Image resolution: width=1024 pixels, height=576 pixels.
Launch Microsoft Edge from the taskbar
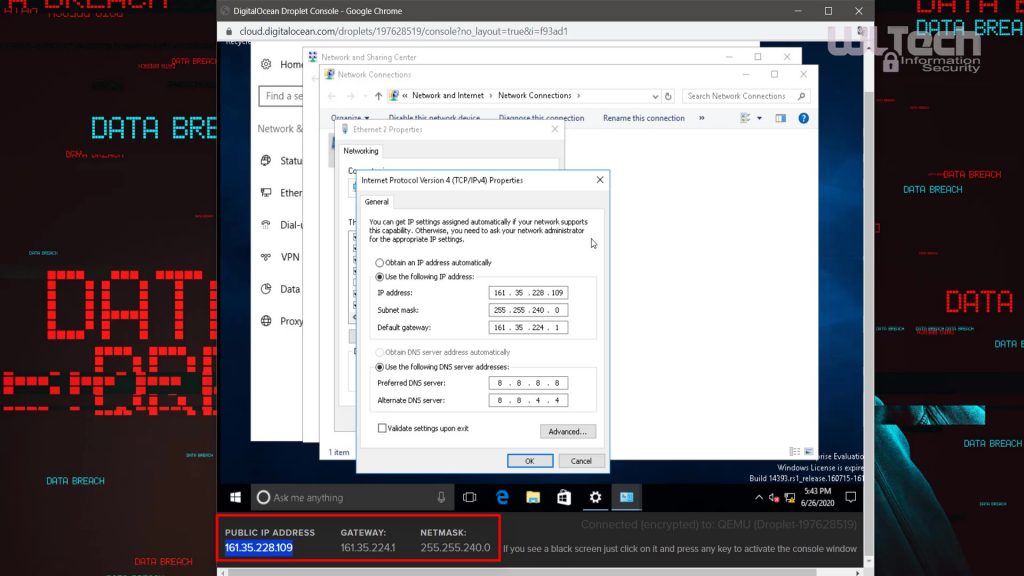pyautogui.click(x=502, y=498)
